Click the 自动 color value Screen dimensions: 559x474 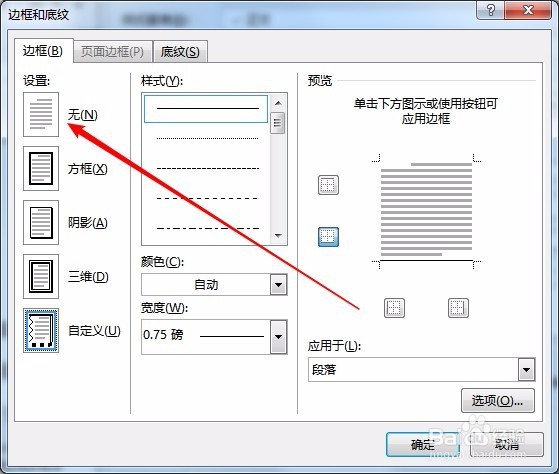pyautogui.click(x=206, y=285)
